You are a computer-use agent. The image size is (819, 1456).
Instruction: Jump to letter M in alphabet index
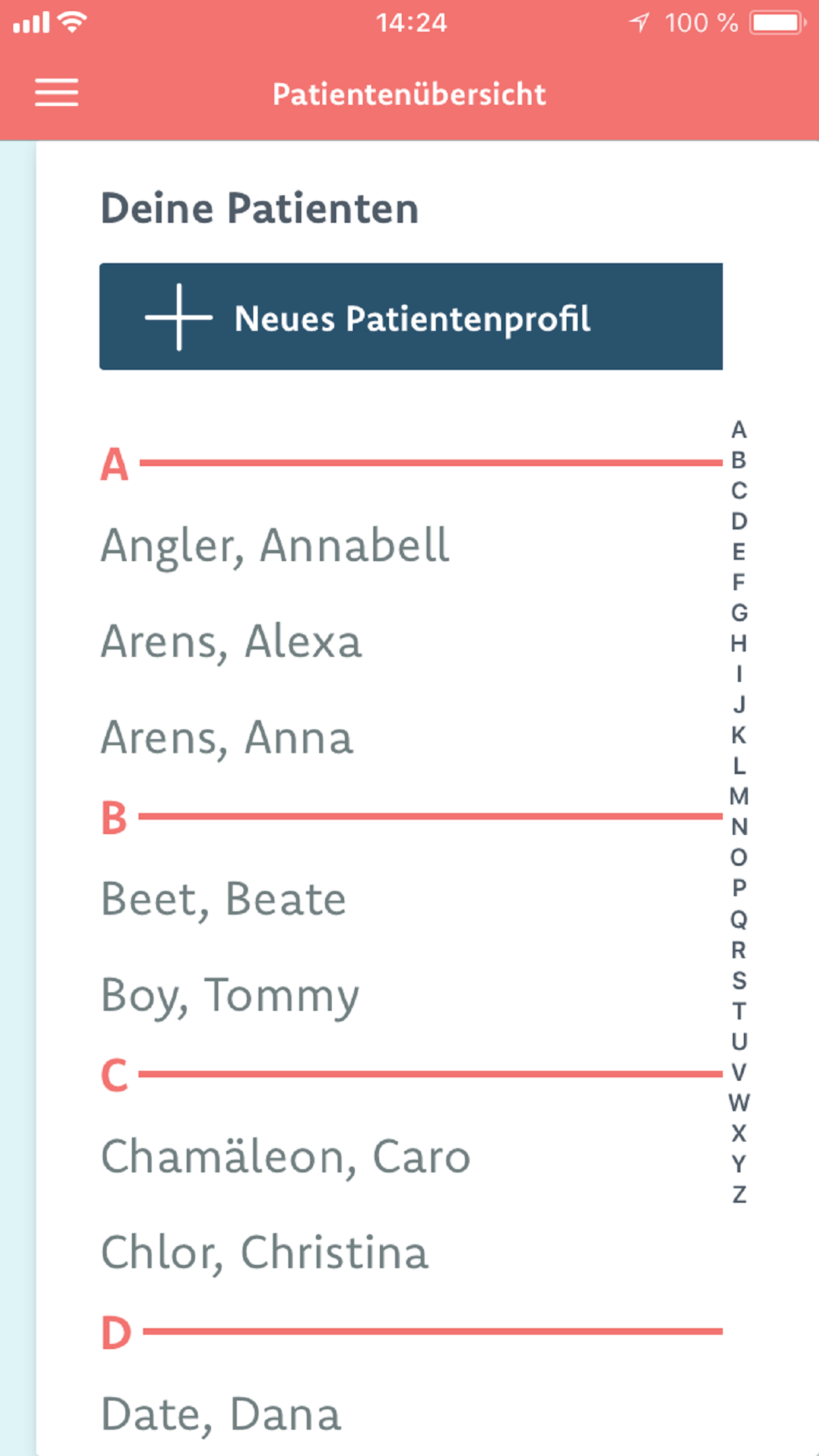tap(739, 797)
